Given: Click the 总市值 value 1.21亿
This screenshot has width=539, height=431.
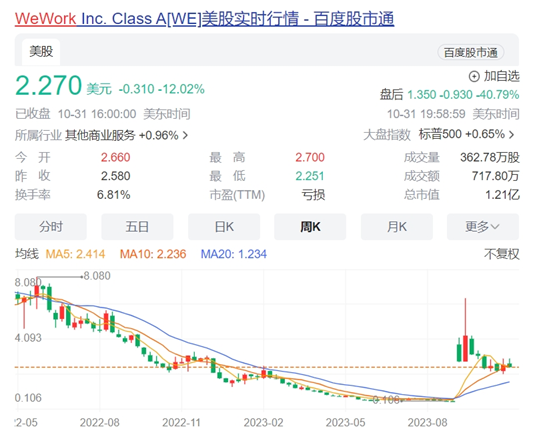Looking at the screenshot, I should 502,195.
